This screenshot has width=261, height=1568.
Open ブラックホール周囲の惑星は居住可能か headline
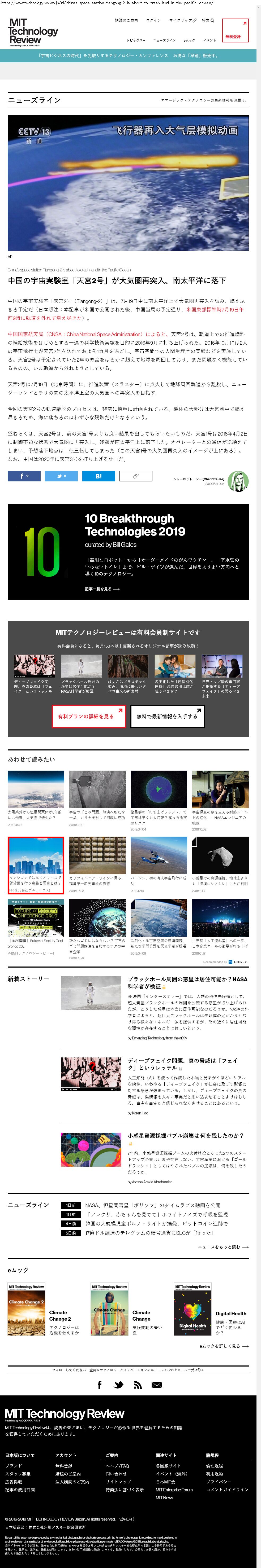point(188,982)
